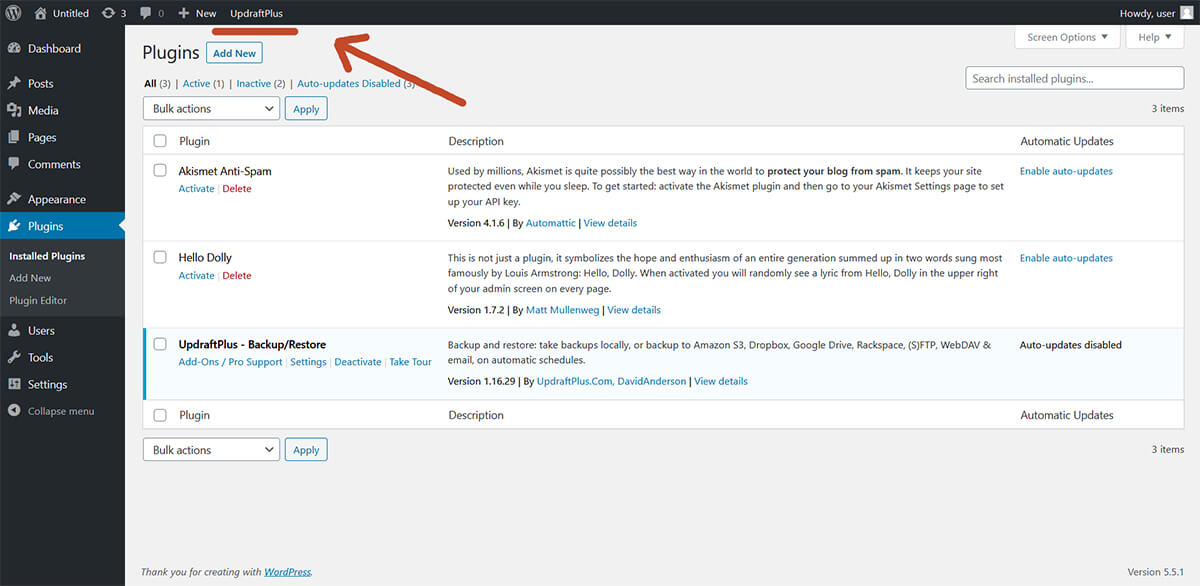Show the Active plugins filter
1200x586 pixels.
pyautogui.click(x=203, y=84)
